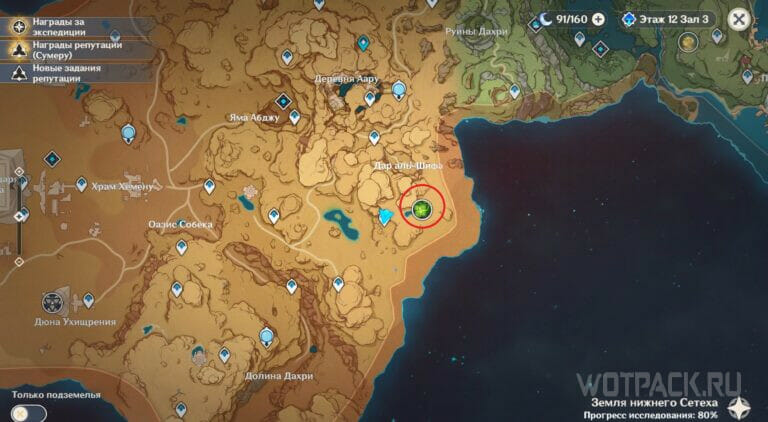
Task: Click the zoom-in button above zoom slider
Action: tap(19, 171)
